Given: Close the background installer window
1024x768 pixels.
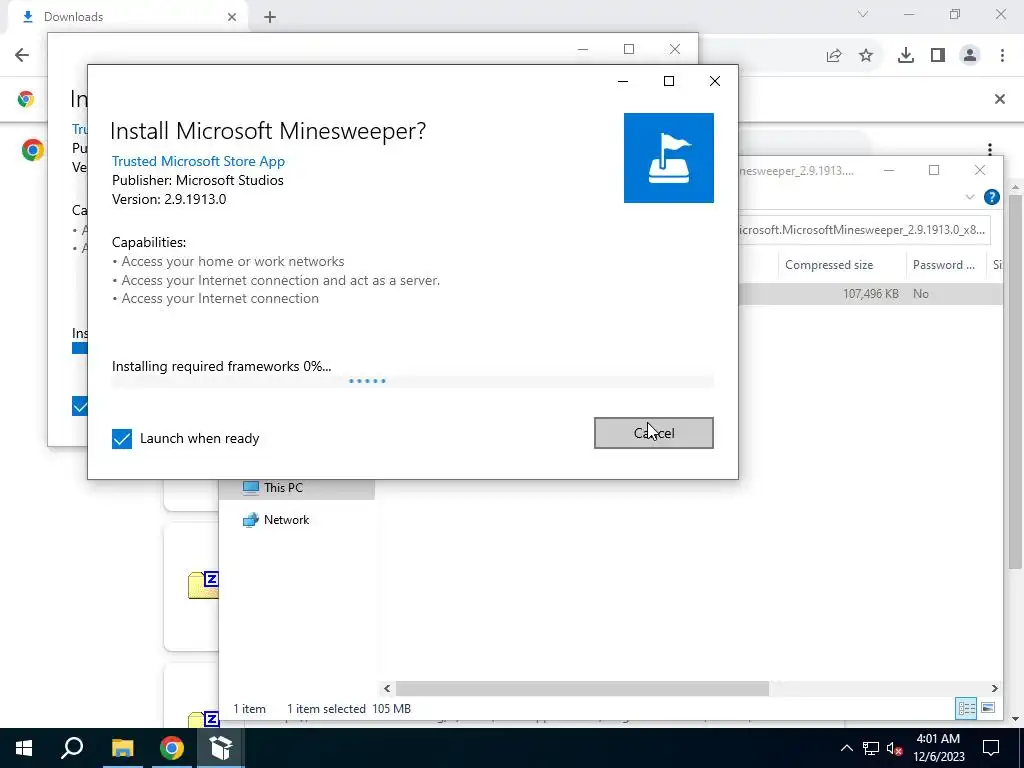Looking at the screenshot, I should [675, 49].
